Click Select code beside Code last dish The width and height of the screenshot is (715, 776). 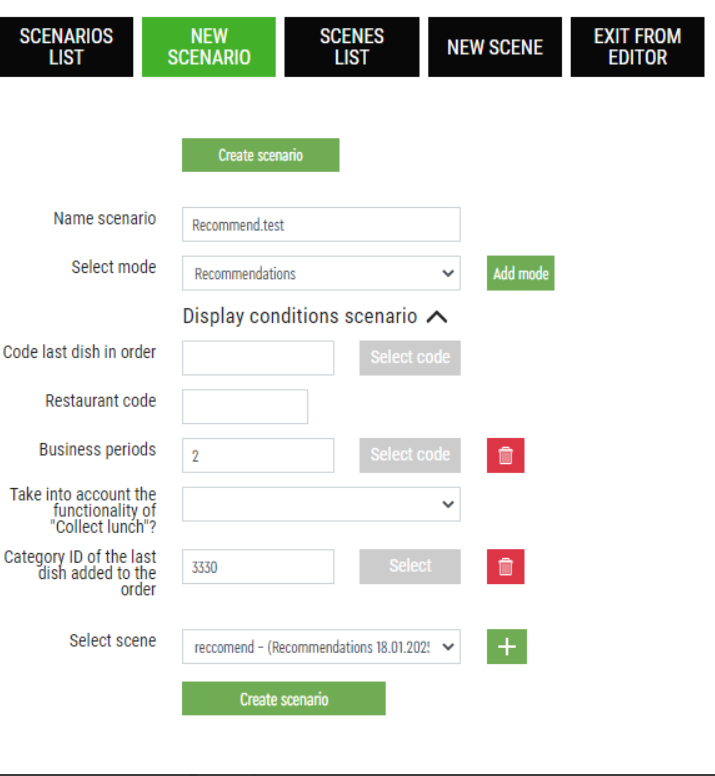tap(410, 357)
